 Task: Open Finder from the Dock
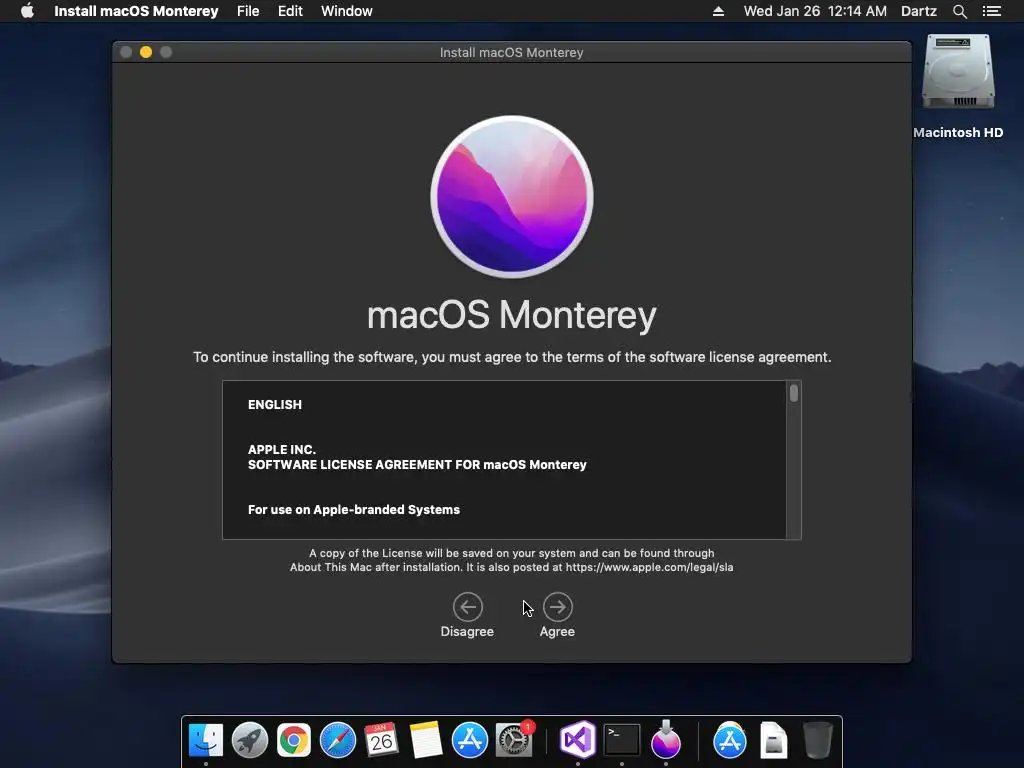coord(206,740)
